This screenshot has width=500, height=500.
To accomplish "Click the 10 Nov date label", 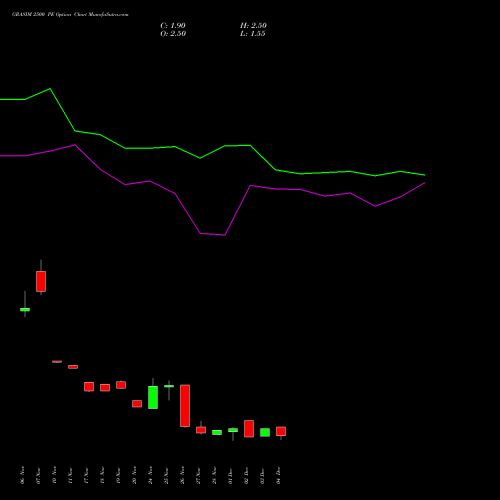I will (x=54, y=475).
